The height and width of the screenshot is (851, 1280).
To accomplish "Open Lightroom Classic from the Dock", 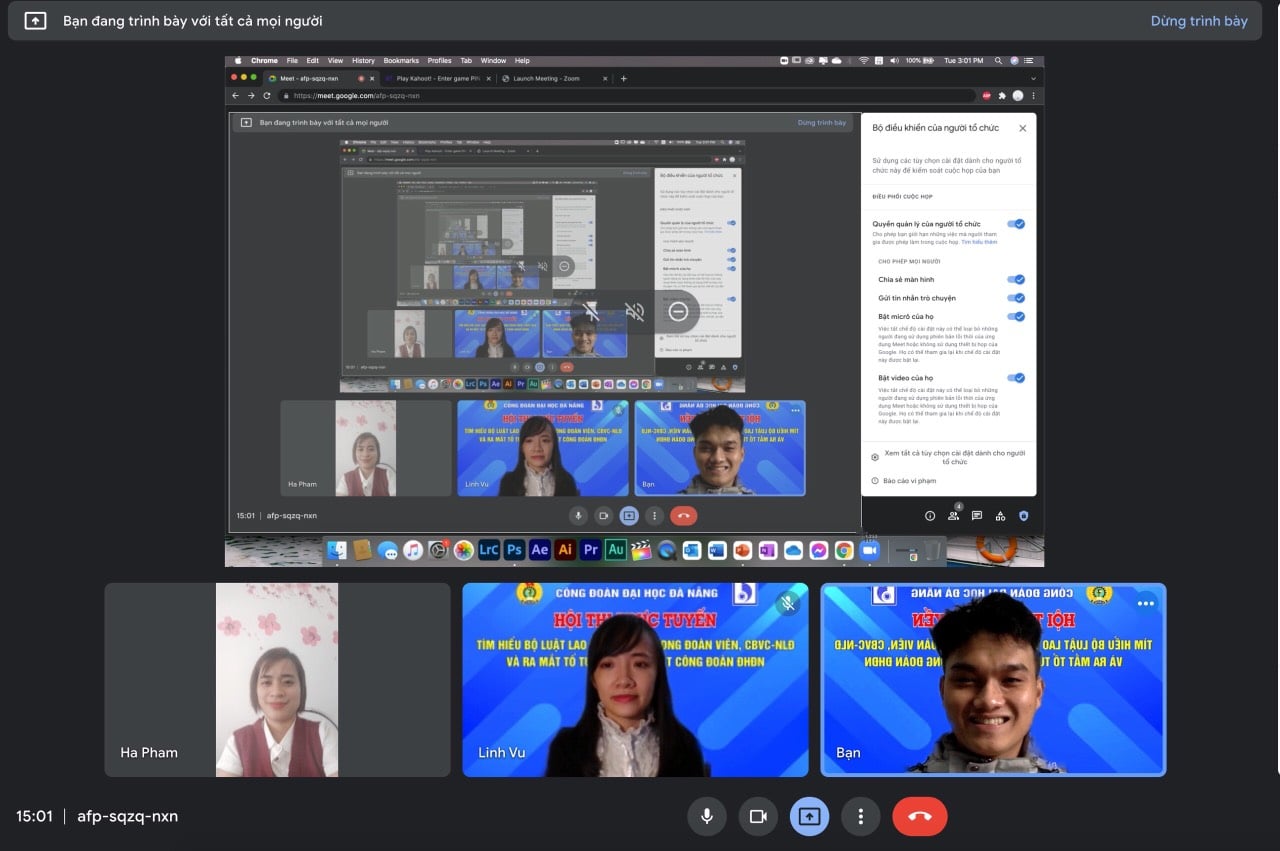I will click(489, 550).
